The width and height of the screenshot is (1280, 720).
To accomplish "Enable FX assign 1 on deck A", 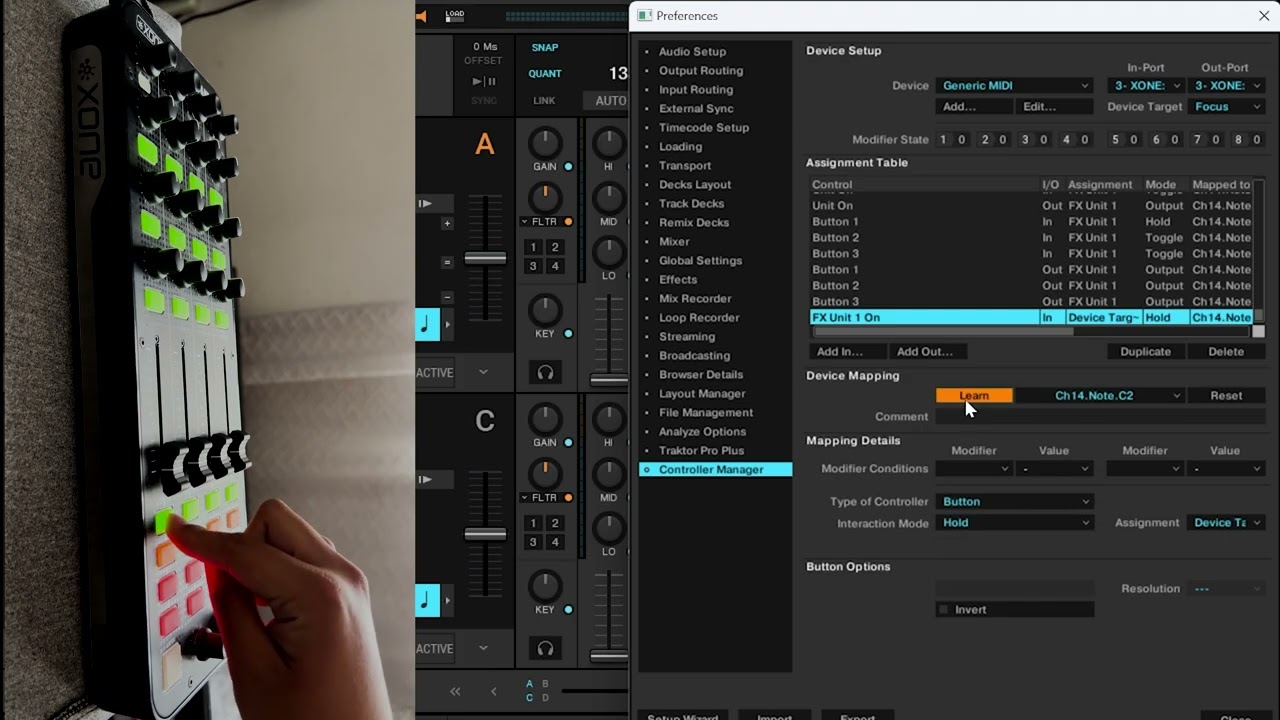I will pyautogui.click(x=533, y=247).
